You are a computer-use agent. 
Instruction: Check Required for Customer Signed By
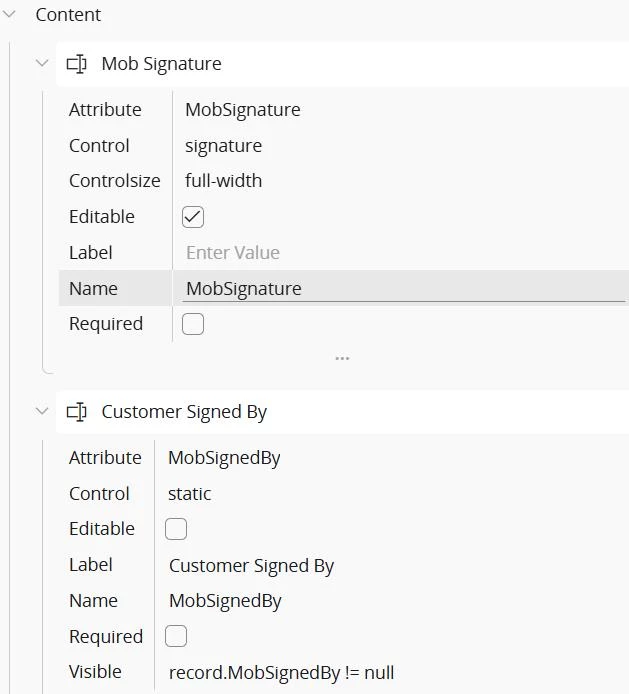tap(176, 636)
